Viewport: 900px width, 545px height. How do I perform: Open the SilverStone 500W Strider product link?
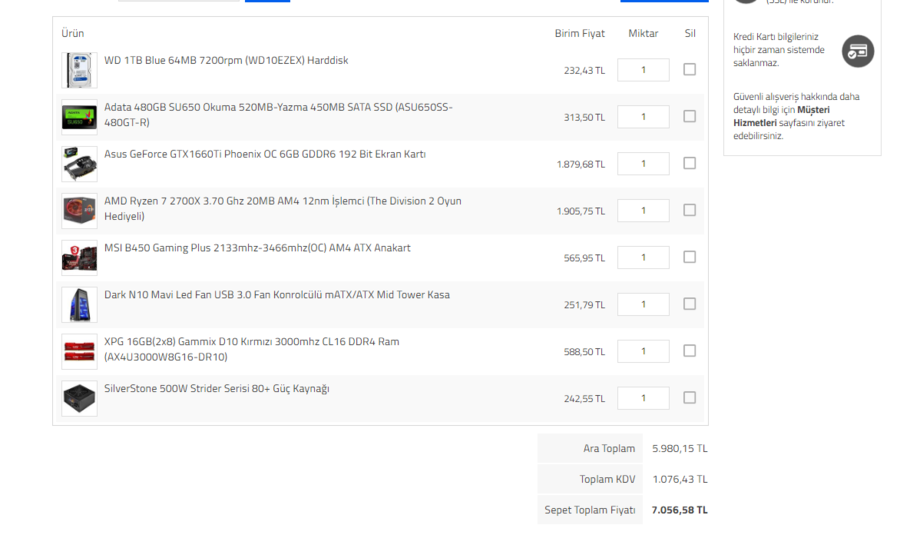coord(216,389)
